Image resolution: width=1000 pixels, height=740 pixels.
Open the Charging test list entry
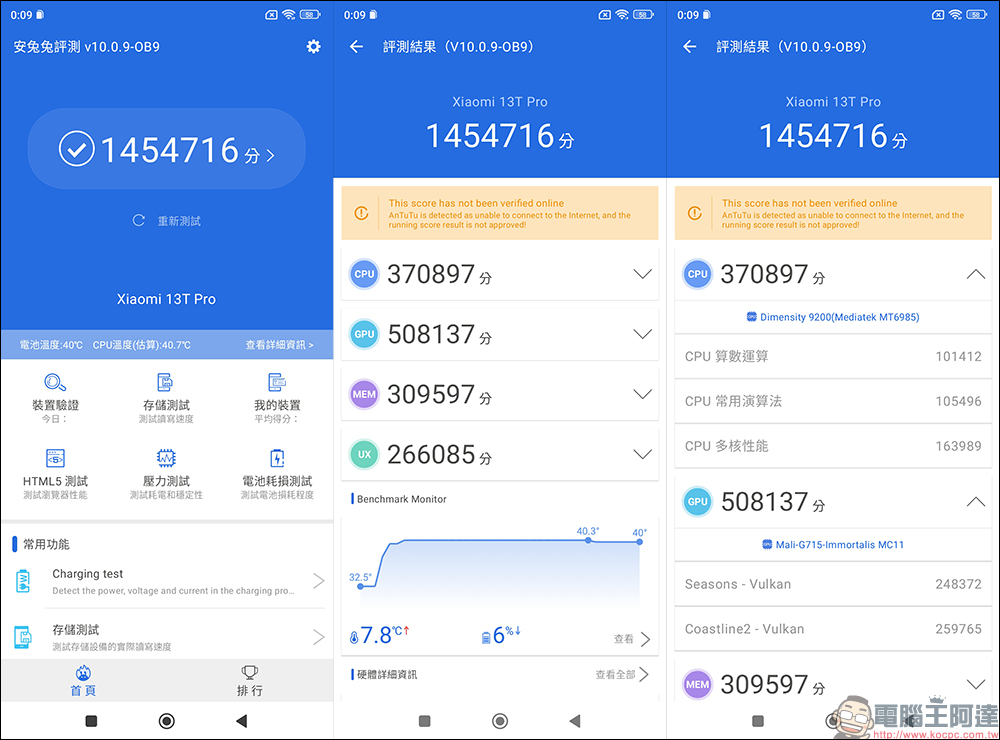(167, 581)
